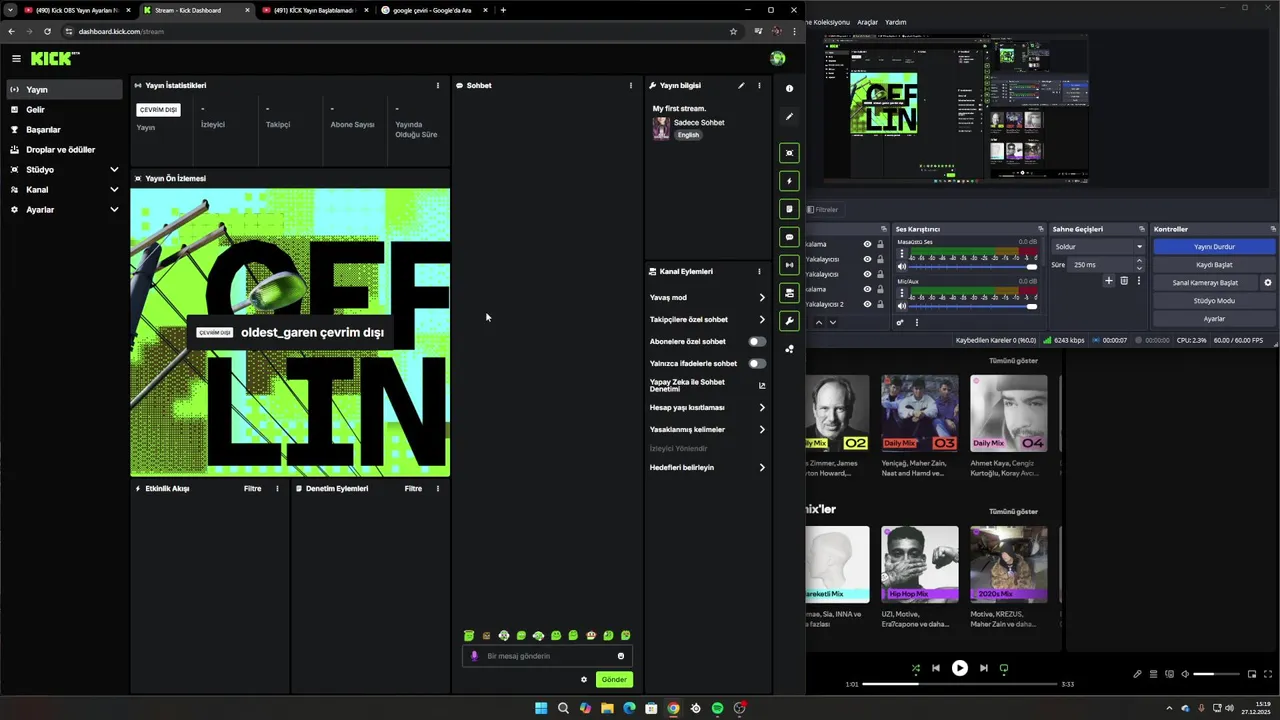Screen dimensions: 1280x720
Task: Delete the scene transition using the OBS trash
Action: coord(1124,281)
